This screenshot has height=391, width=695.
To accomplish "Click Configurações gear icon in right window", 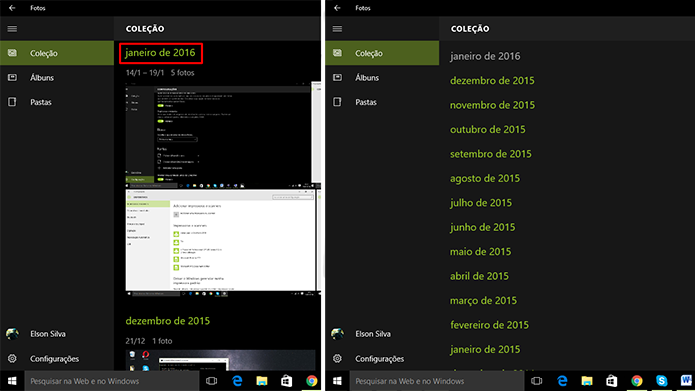I will 337,358.
